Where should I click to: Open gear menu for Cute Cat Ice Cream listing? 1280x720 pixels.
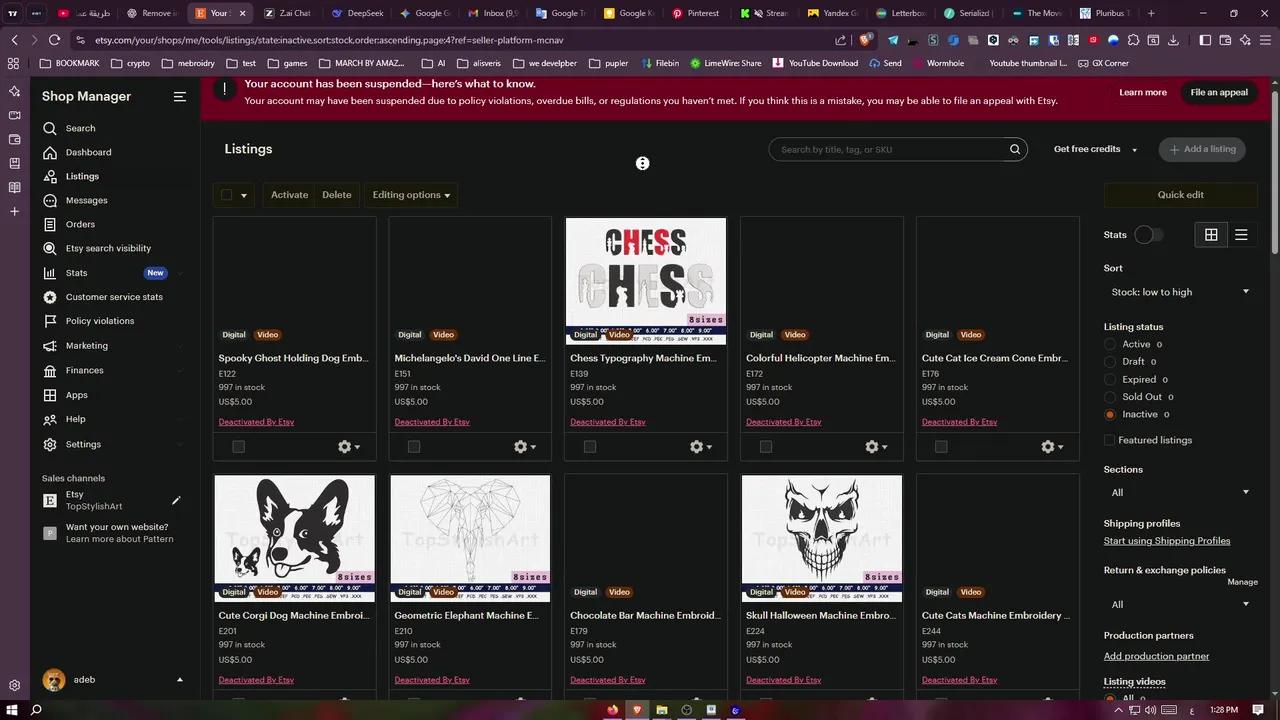tap(1051, 447)
